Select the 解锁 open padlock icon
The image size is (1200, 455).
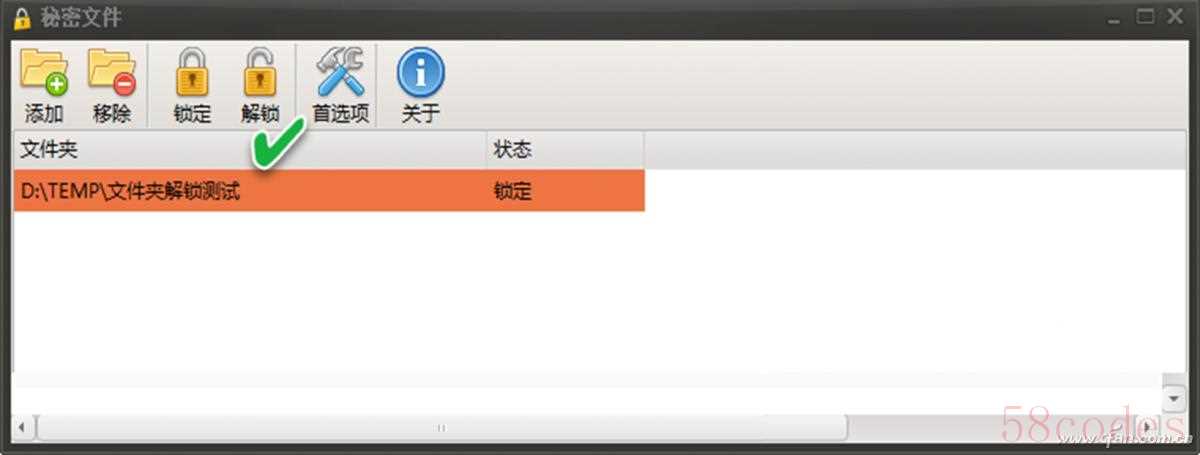tap(260, 74)
